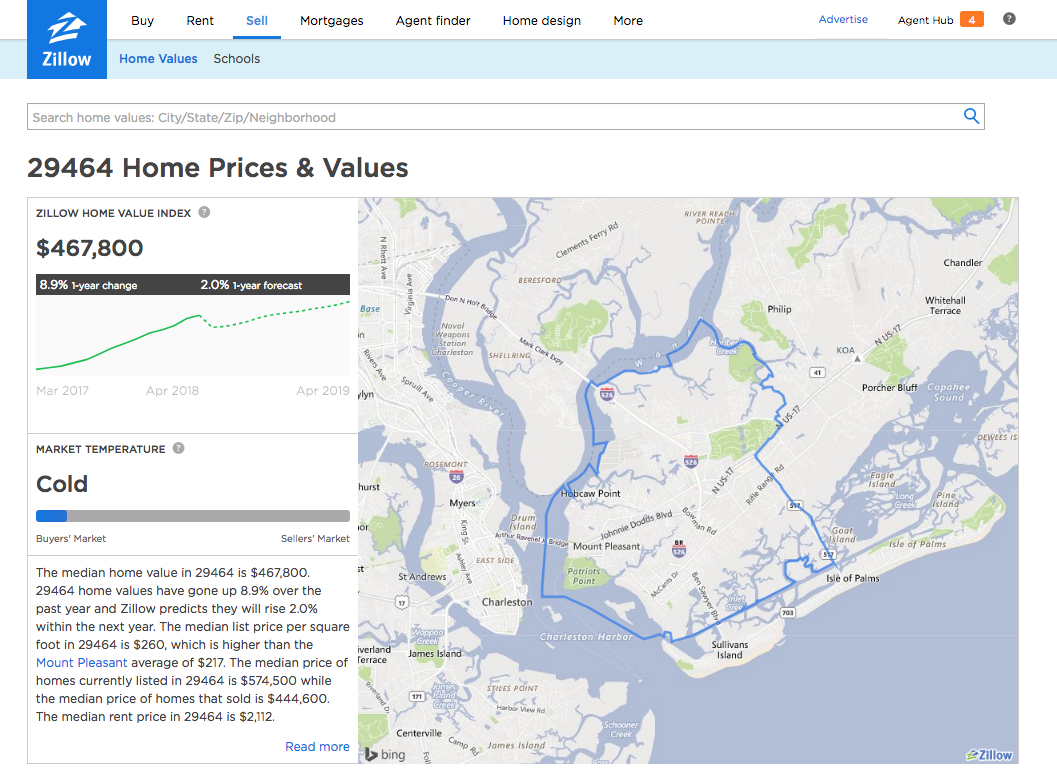Click the $467,800 home value figure
The width and height of the screenshot is (1057, 778).
(x=90, y=248)
